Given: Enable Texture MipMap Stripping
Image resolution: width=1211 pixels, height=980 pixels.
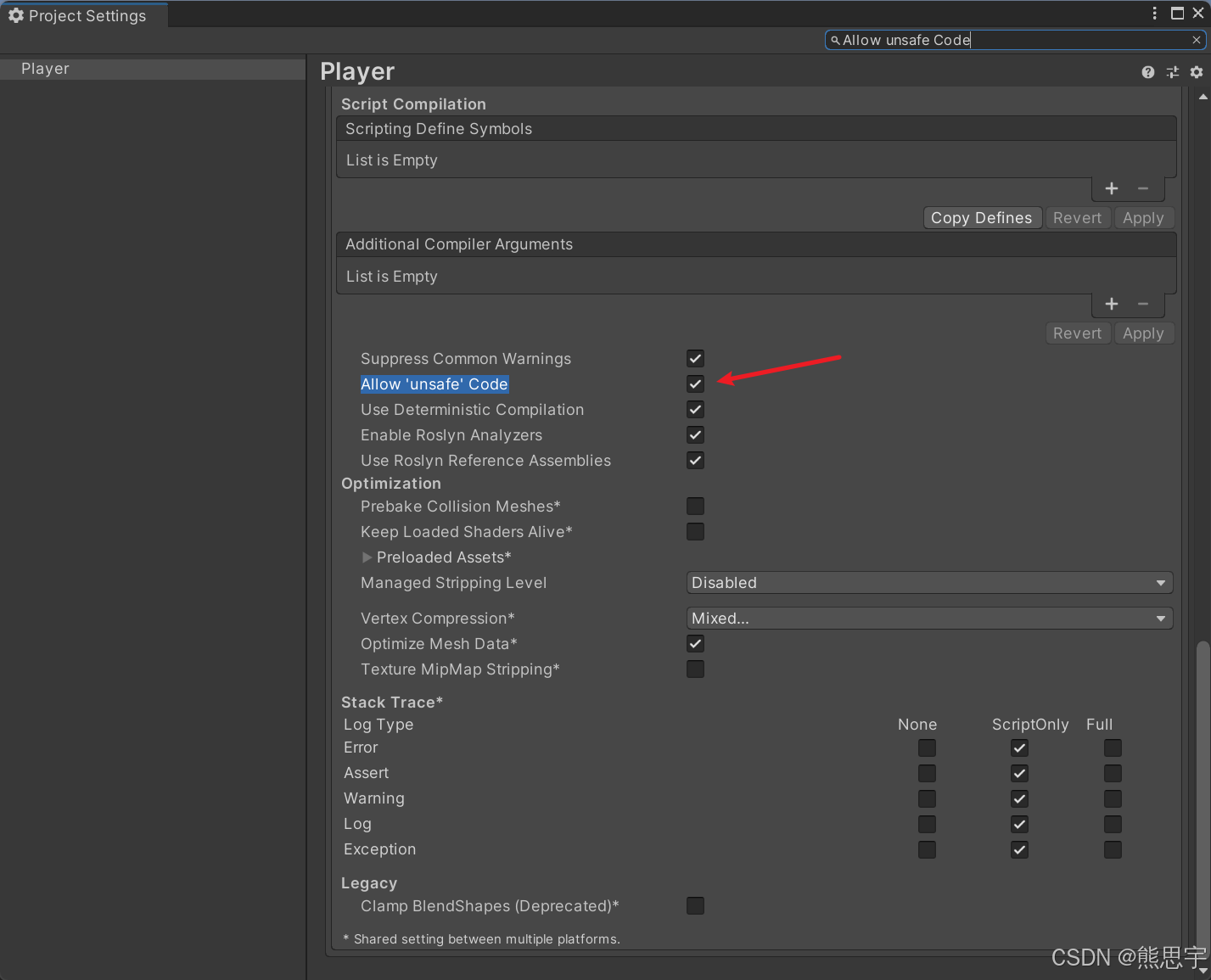Looking at the screenshot, I should coord(695,669).
